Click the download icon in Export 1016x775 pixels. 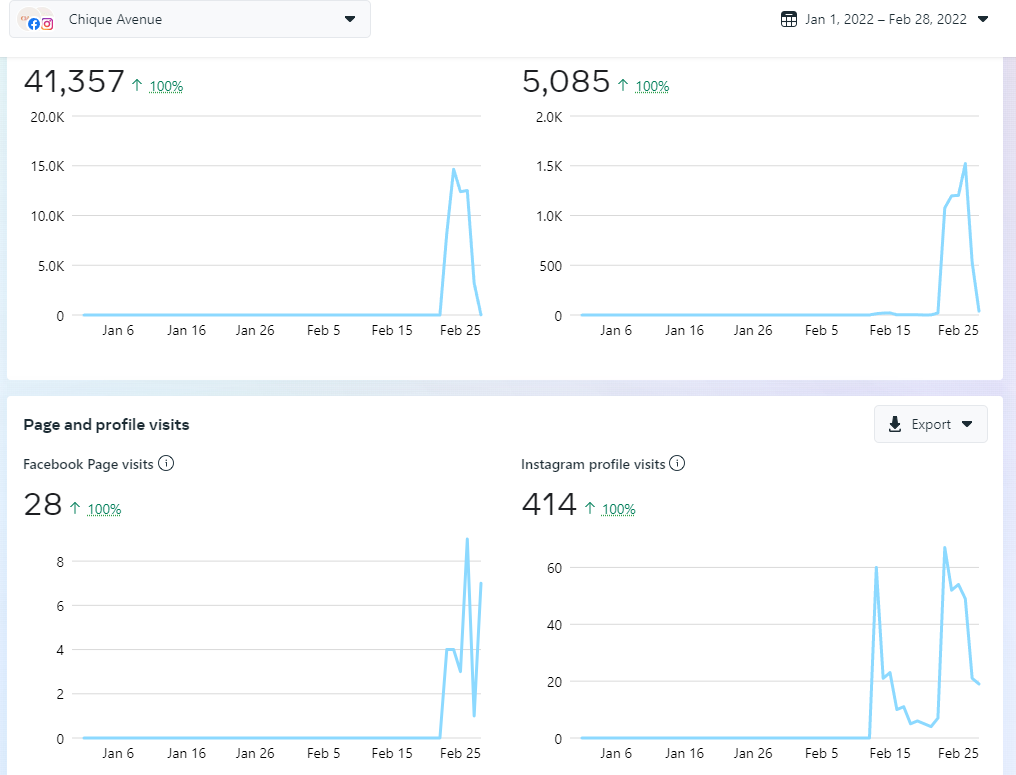pos(895,424)
